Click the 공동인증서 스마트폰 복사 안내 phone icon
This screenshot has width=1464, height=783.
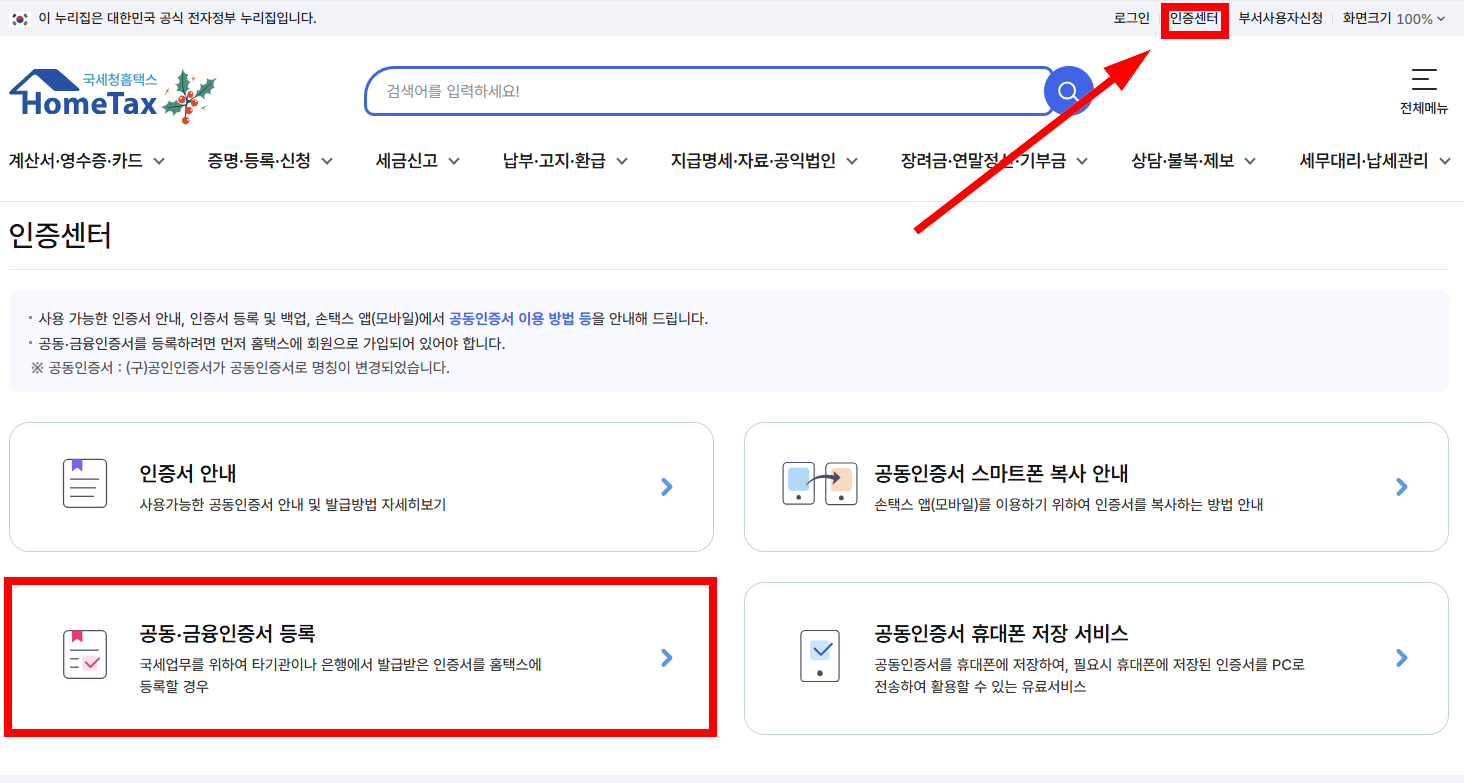click(x=820, y=483)
